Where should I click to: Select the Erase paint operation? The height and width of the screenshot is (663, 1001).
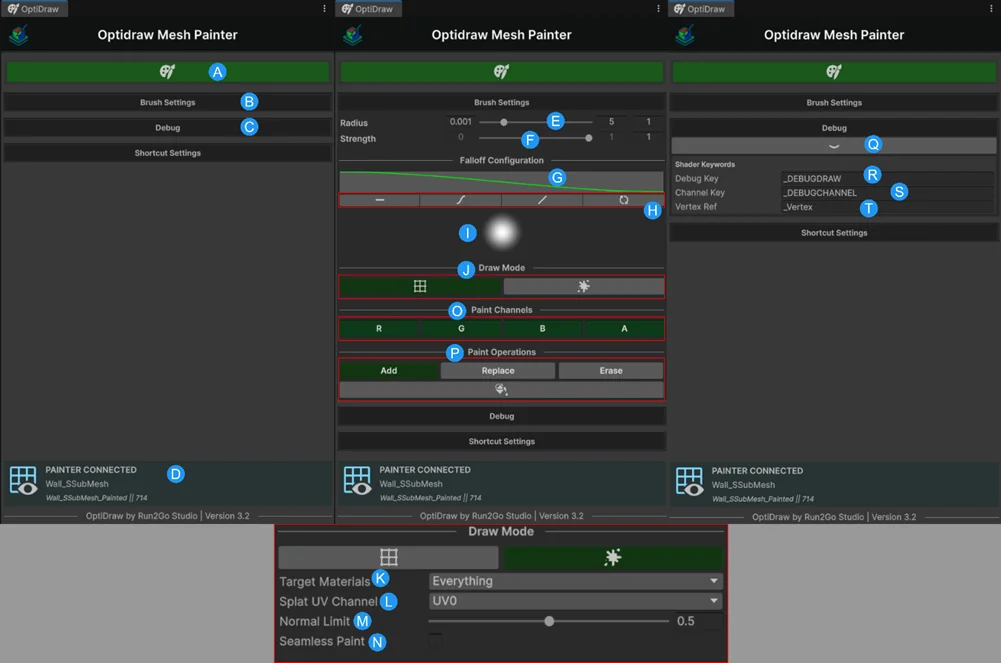[x=611, y=371]
